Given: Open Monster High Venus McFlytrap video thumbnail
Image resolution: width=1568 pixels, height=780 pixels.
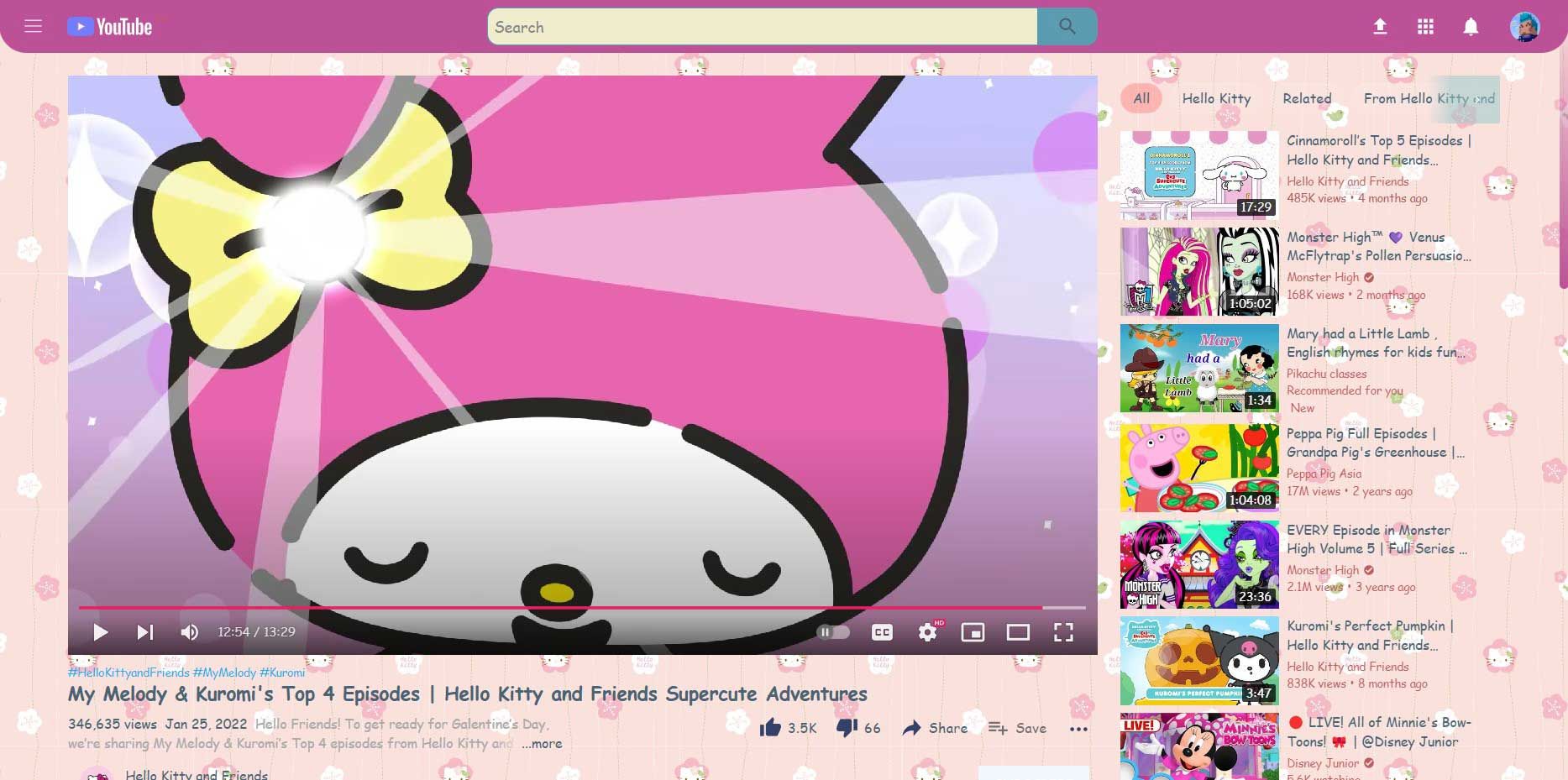Looking at the screenshot, I should pos(1199,272).
